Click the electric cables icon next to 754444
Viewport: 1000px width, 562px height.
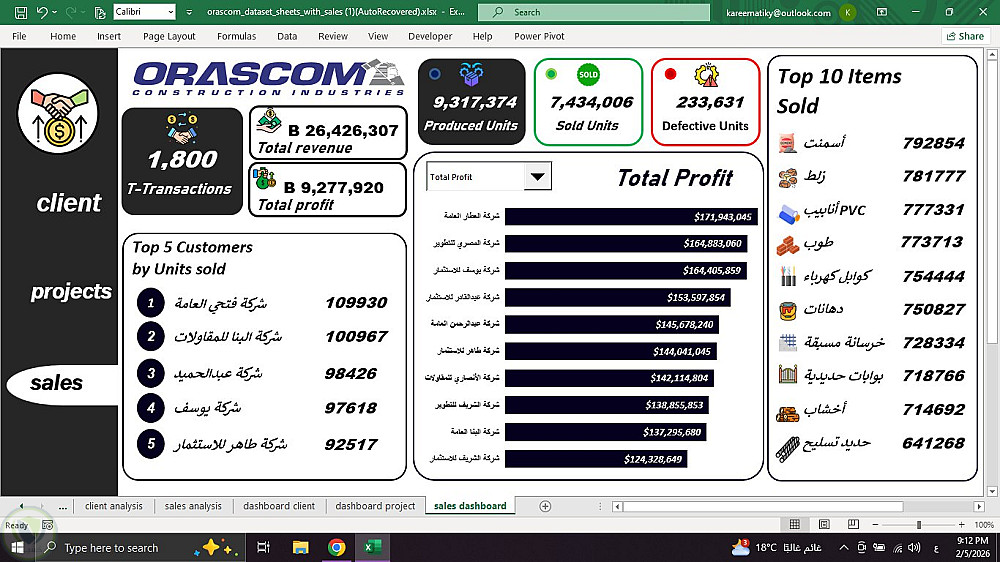(788, 276)
